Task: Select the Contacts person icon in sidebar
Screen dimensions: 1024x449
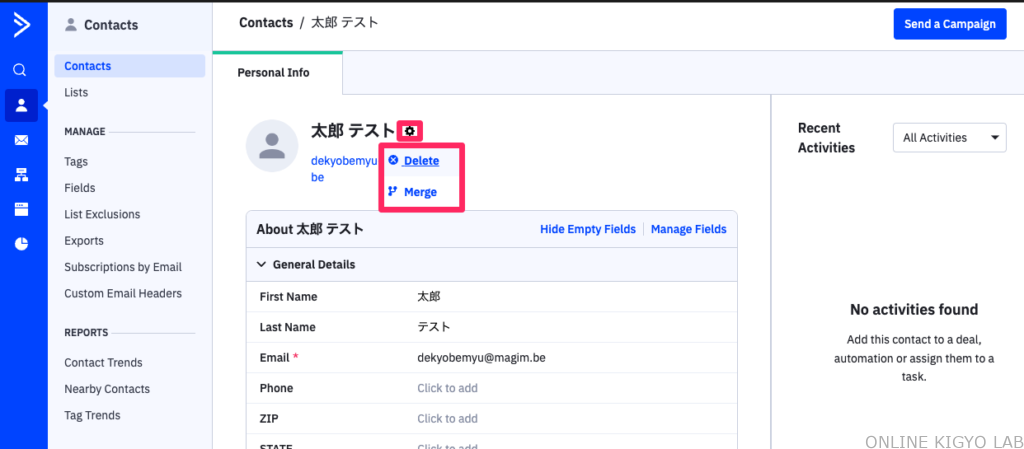Action: tap(21, 105)
